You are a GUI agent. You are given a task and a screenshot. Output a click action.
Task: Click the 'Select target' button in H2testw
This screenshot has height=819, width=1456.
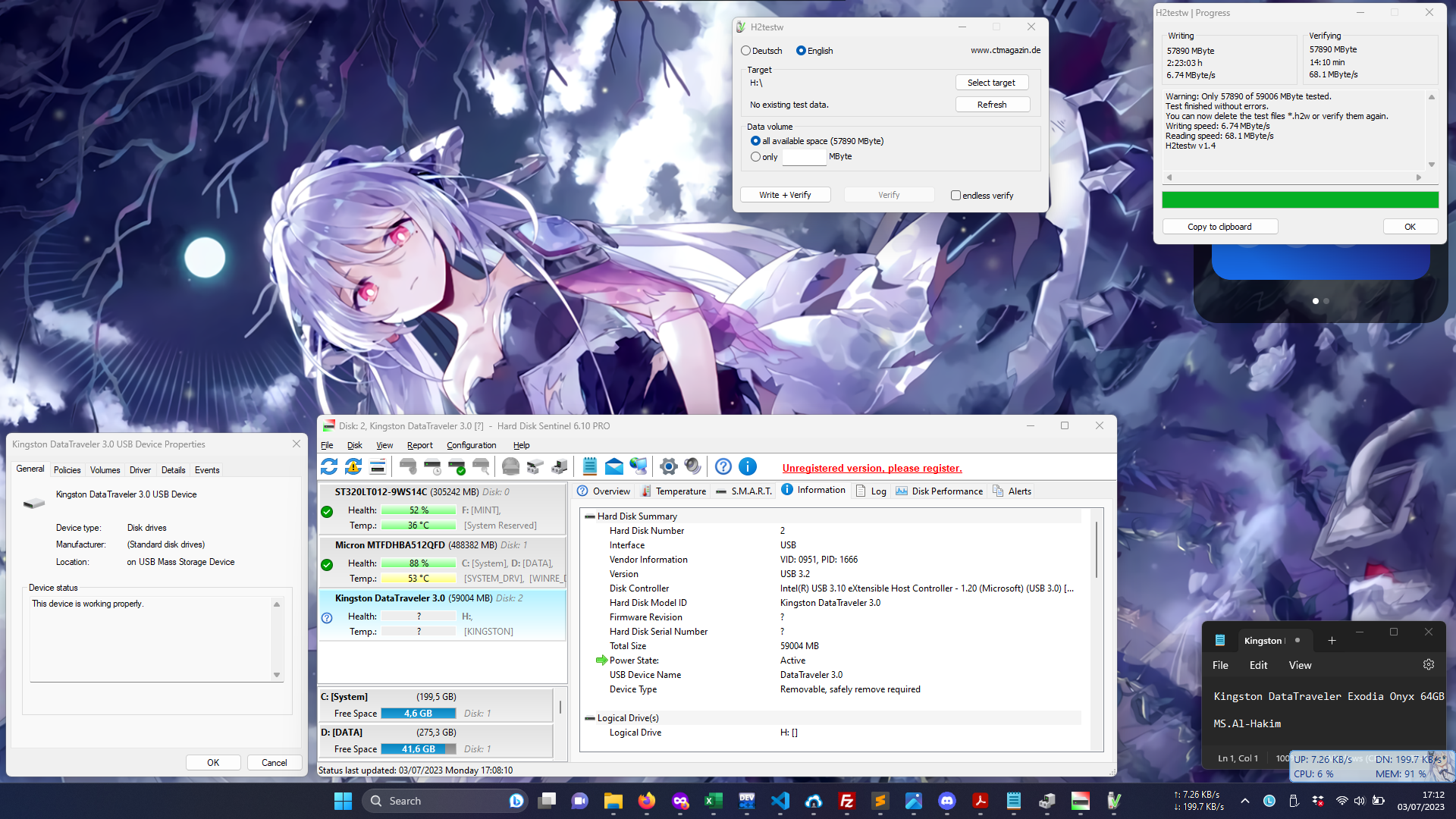(991, 83)
